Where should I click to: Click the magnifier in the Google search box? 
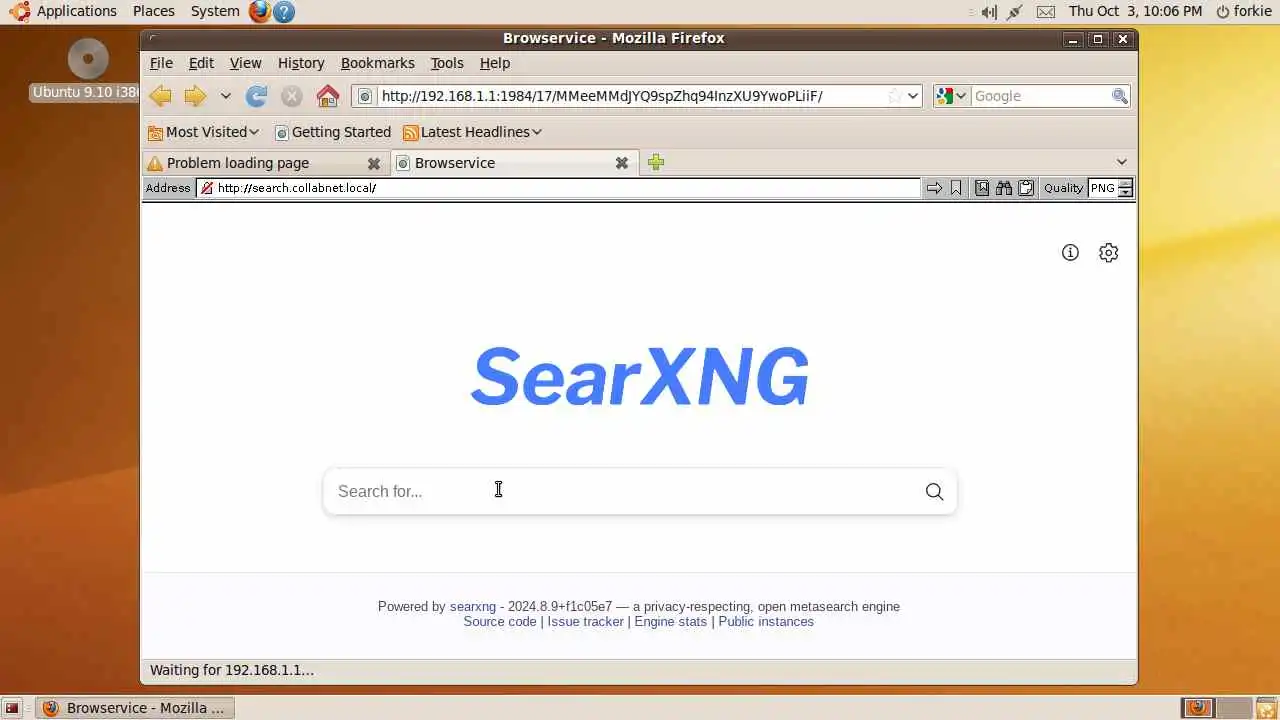click(1120, 96)
